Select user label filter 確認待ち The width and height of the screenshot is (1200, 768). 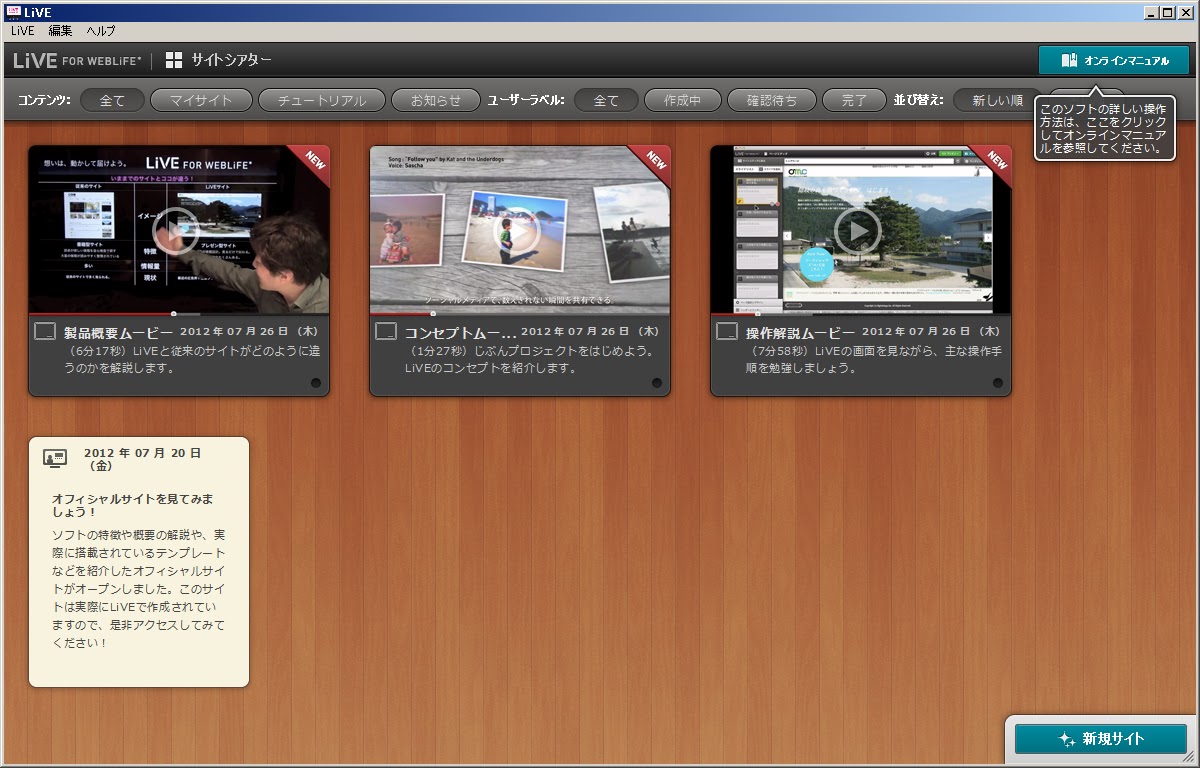coord(772,100)
